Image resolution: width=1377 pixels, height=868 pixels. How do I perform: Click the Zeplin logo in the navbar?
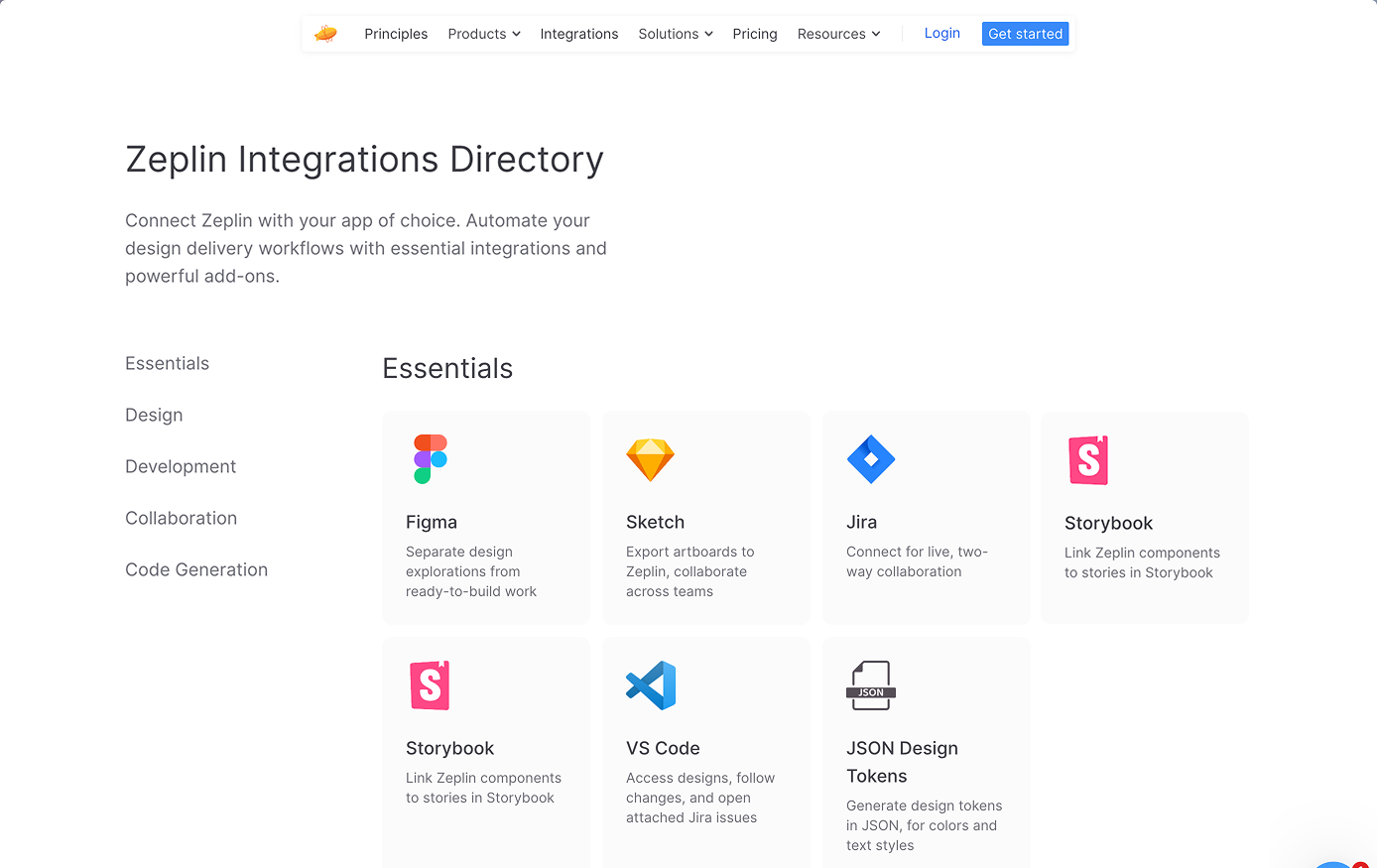click(x=326, y=33)
